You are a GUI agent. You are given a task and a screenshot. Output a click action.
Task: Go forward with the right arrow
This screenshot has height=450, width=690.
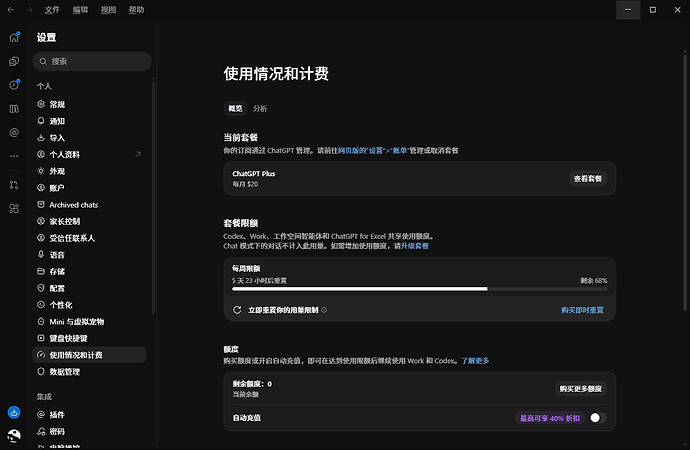(29, 9)
